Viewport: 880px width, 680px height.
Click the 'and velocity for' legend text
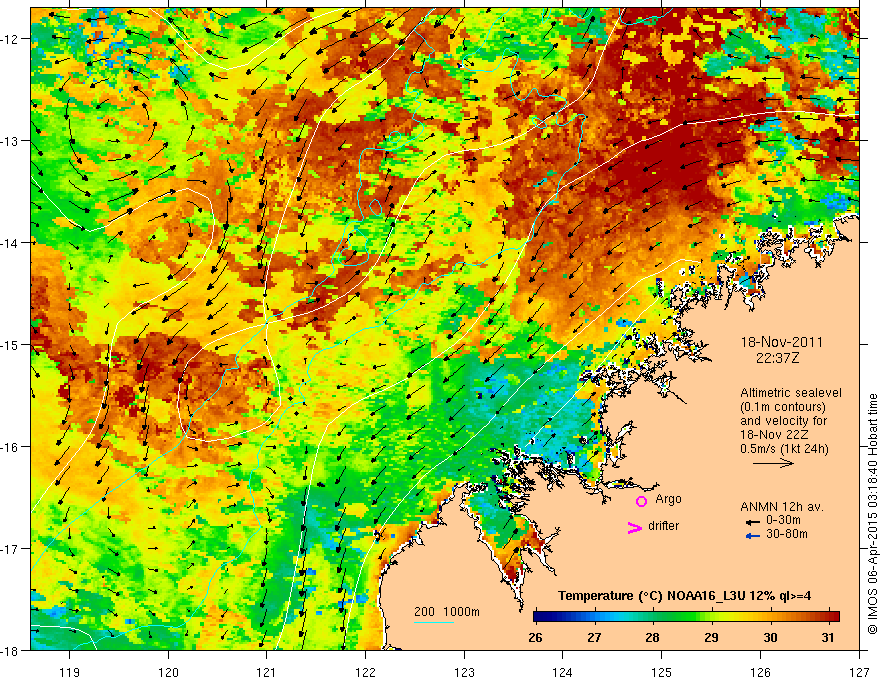pyautogui.click(x=783, y=421)
